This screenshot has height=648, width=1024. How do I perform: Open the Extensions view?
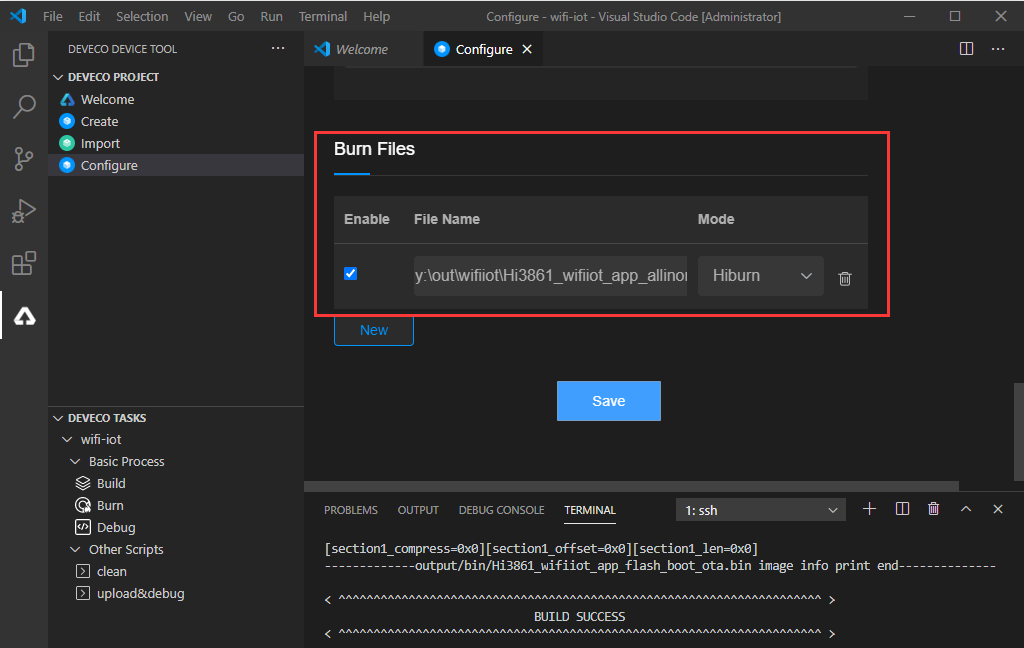pyautogui.click(x=24, y=263)
